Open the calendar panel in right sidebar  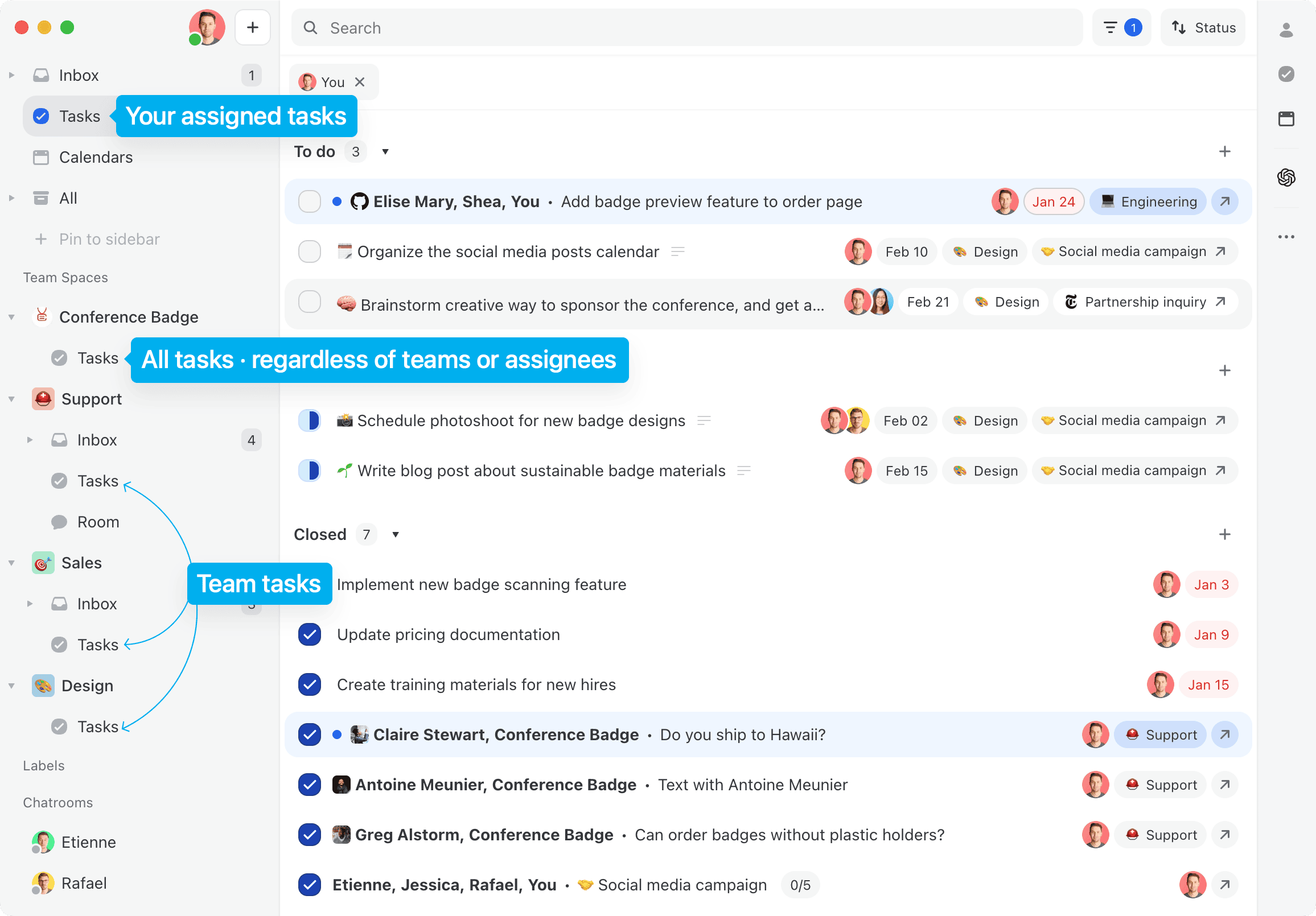[1286, 118]
